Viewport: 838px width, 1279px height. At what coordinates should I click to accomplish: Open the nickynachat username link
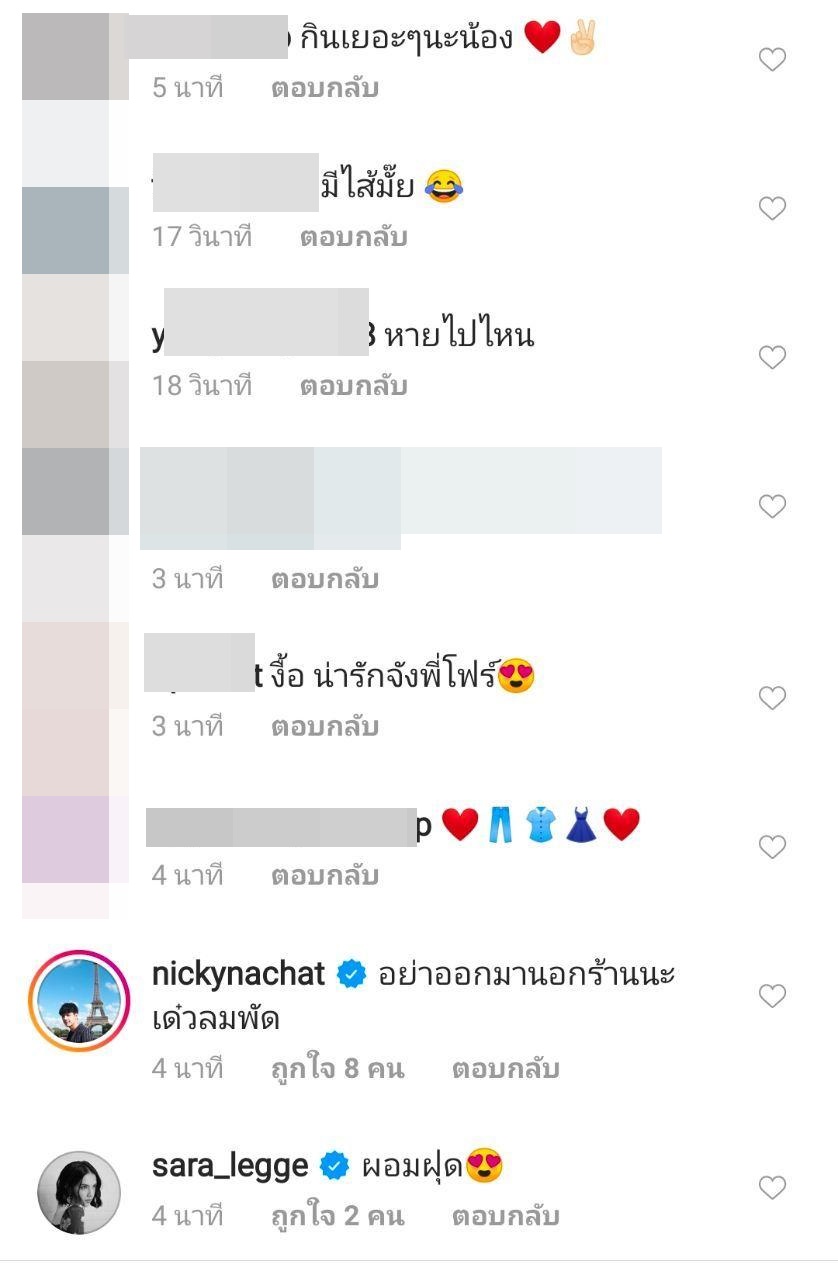[238, 973]
